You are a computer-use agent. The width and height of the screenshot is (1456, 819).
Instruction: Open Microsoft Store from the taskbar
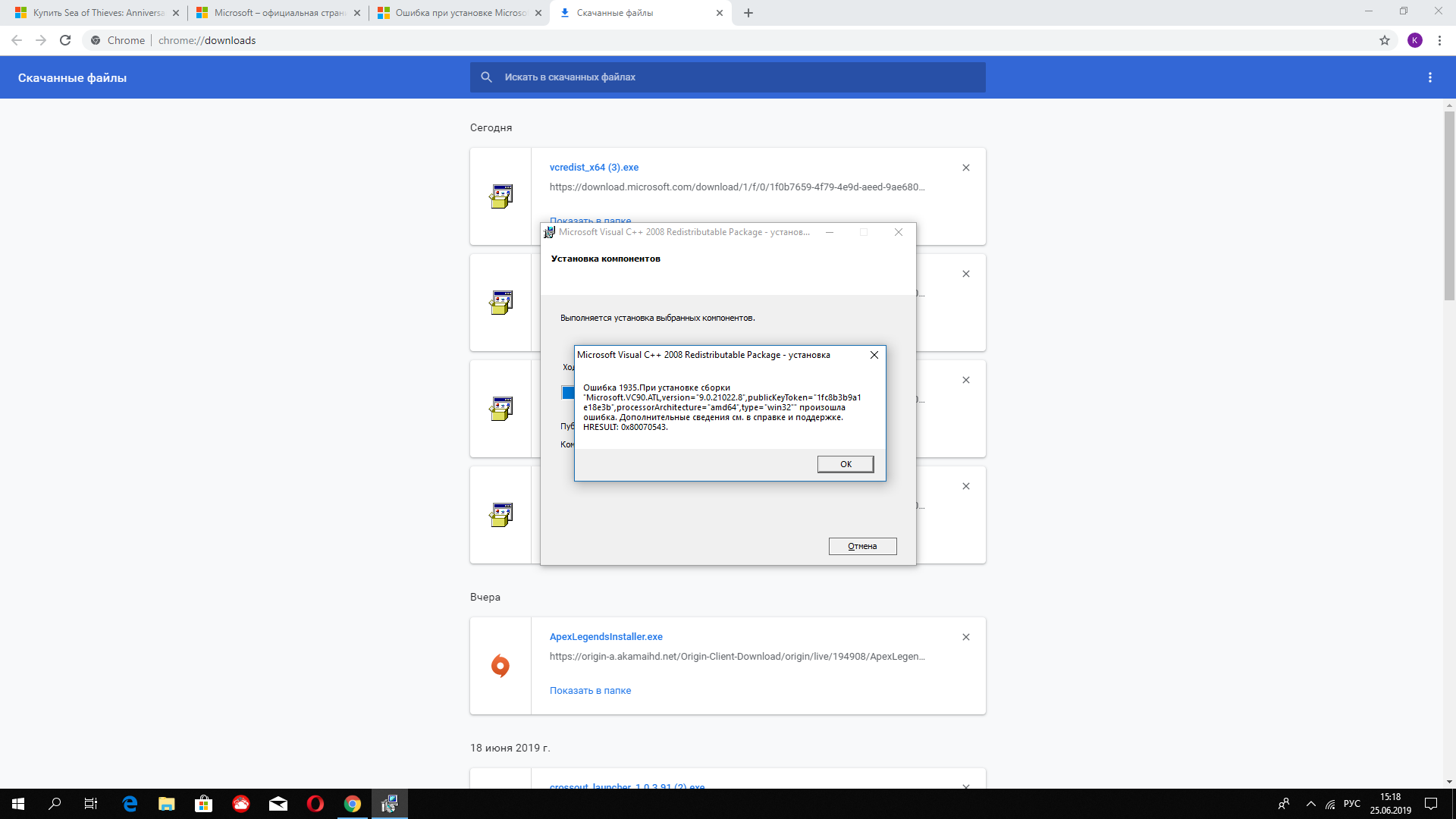coord(204,804)
